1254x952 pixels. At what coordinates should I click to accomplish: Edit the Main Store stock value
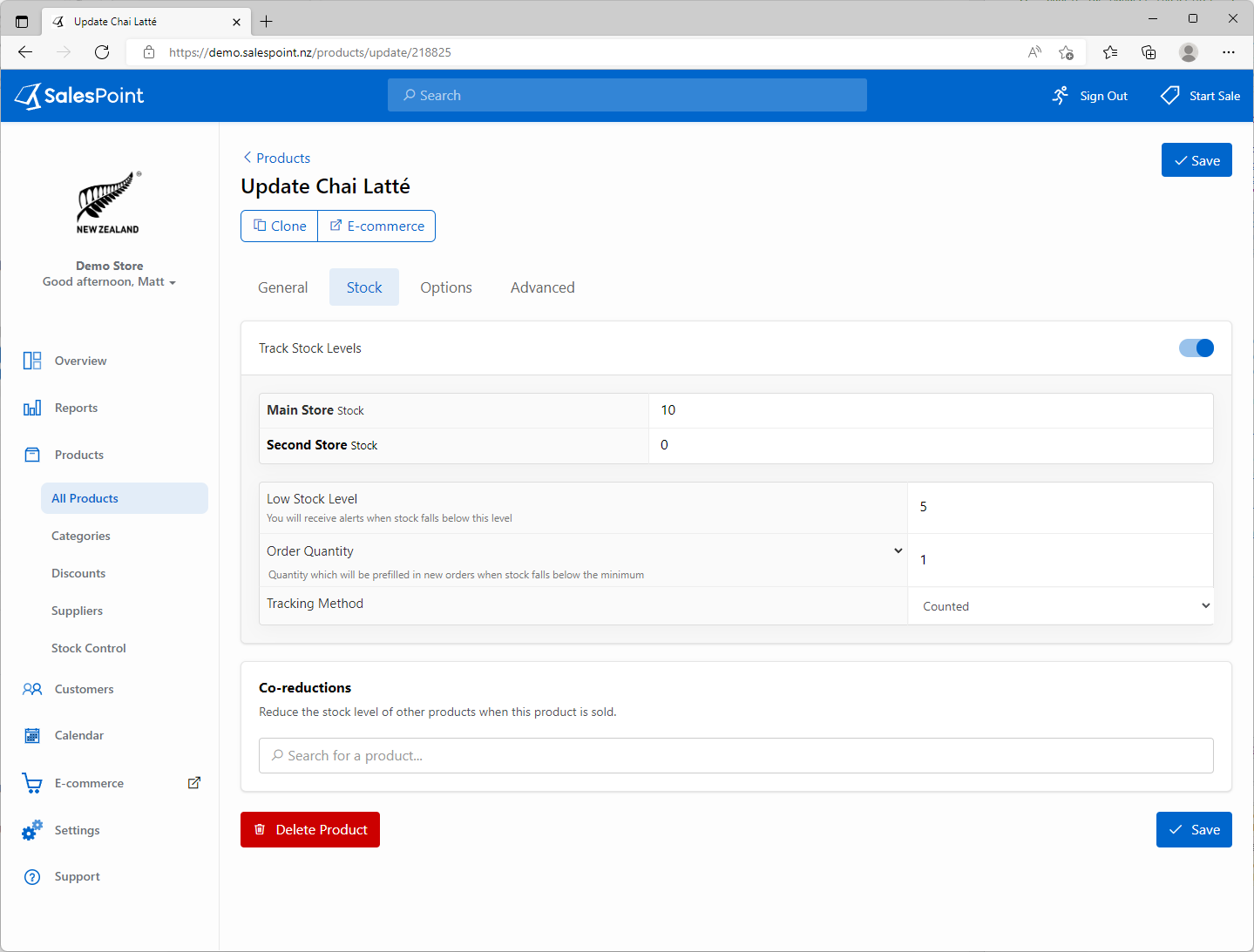pyautogui.click(x=930, y=409)
